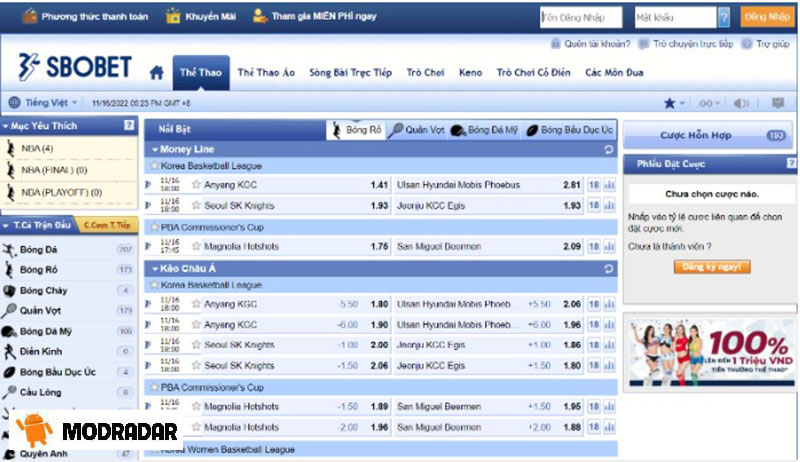Refresh the Money Line section
This screenshot has height=462, width=800.
click(608, 149)
